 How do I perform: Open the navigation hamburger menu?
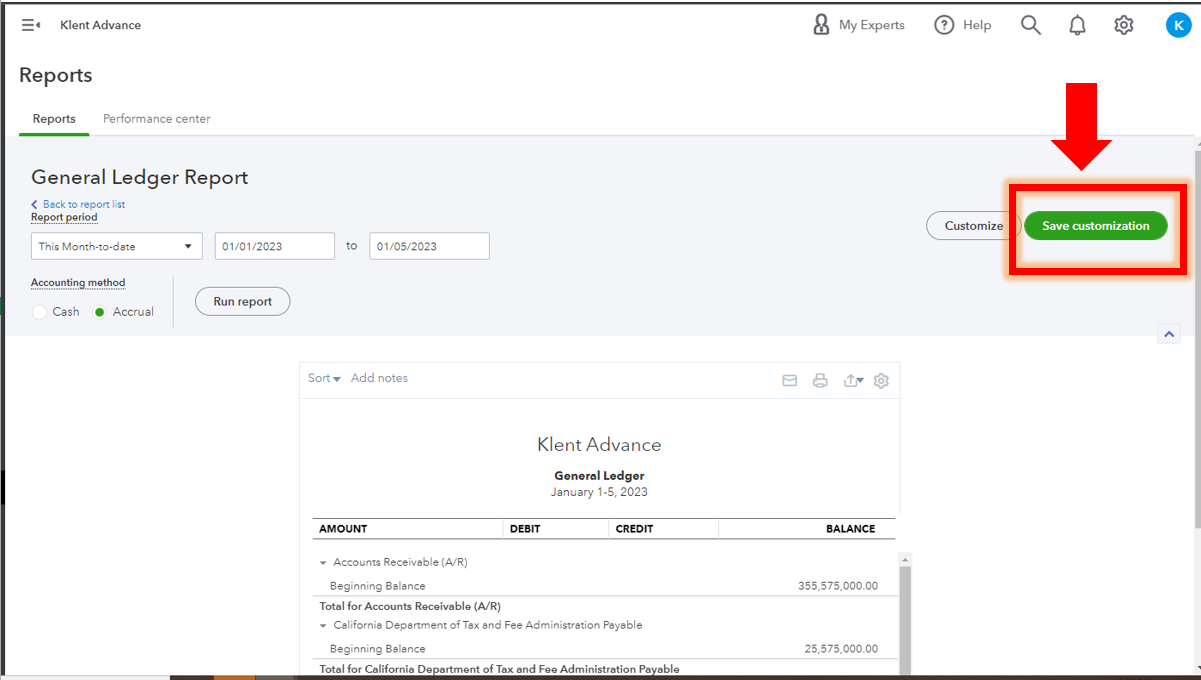[28, 24]
